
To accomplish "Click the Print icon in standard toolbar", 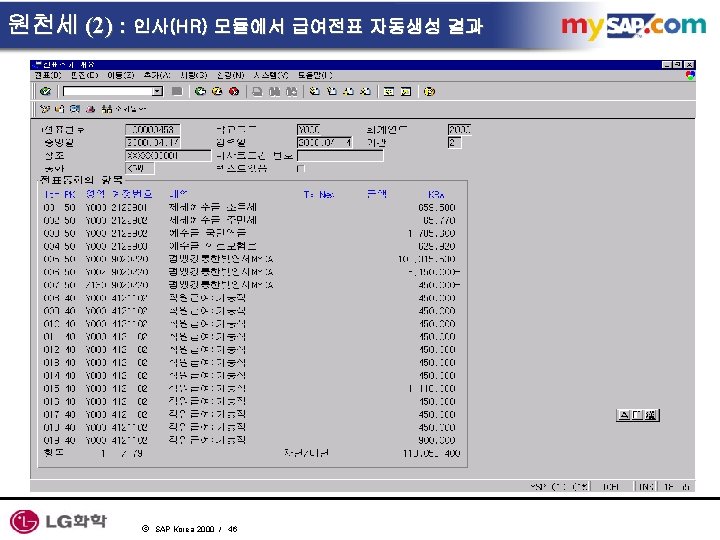I will pyautogui.click(x=257, y=92).
